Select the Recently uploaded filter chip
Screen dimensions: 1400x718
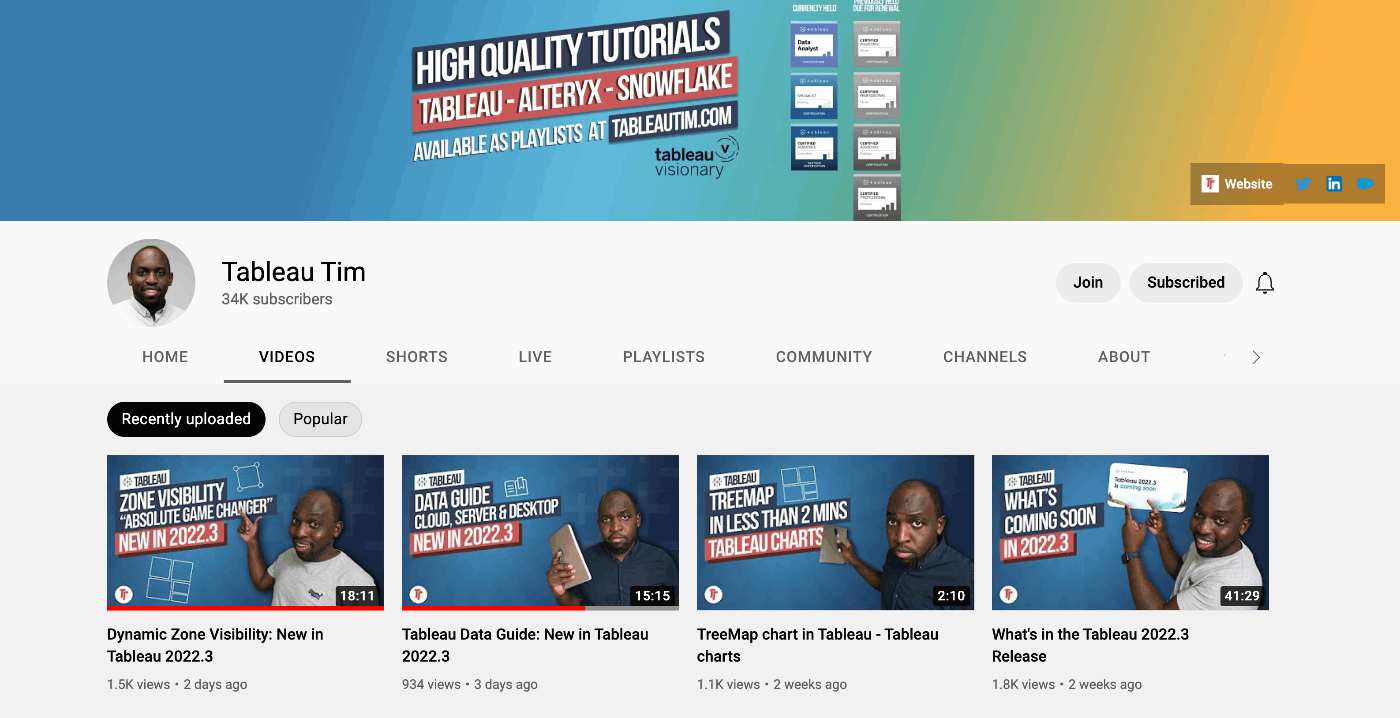click(x=186, y=419)
